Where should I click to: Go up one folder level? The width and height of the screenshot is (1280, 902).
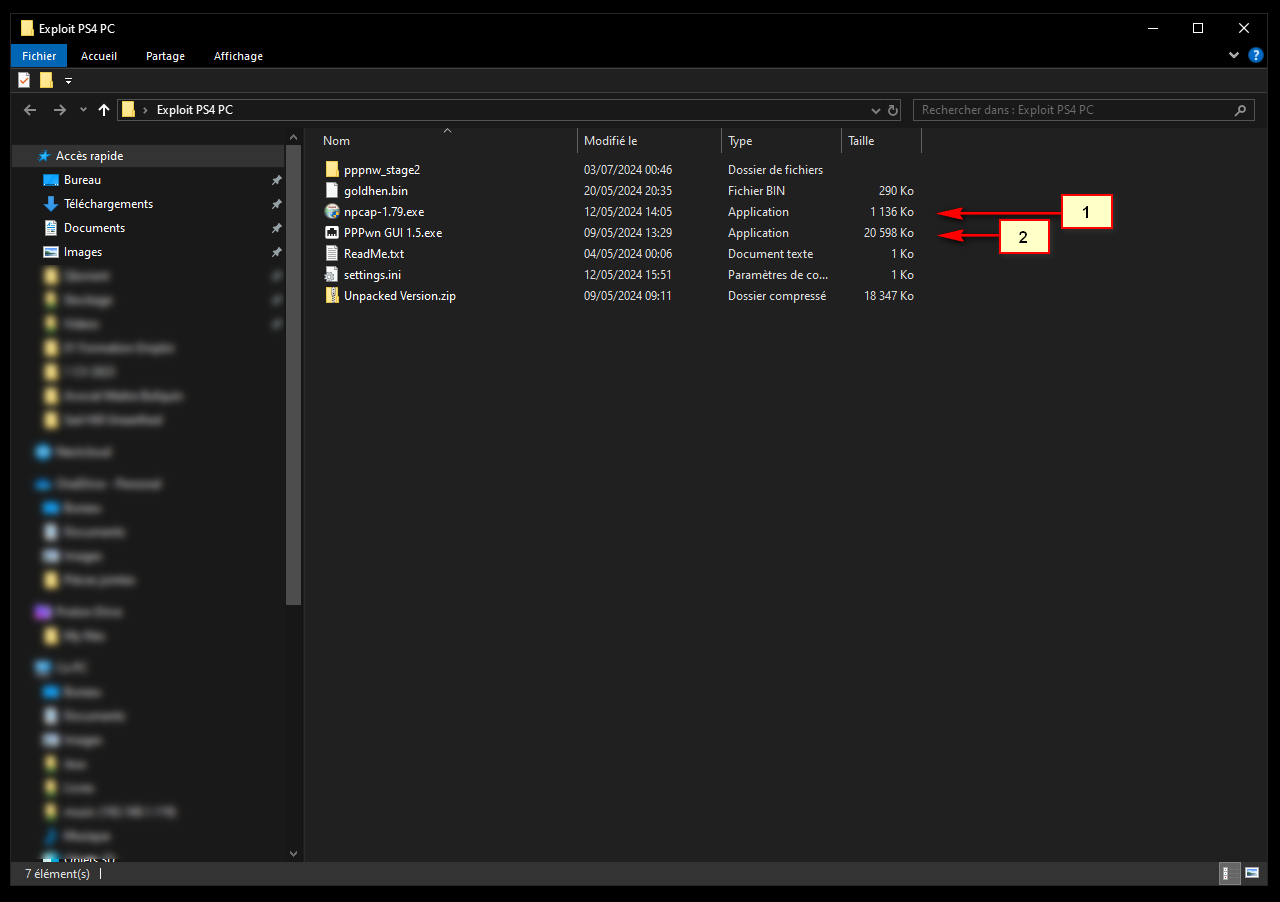coord(104,110)
